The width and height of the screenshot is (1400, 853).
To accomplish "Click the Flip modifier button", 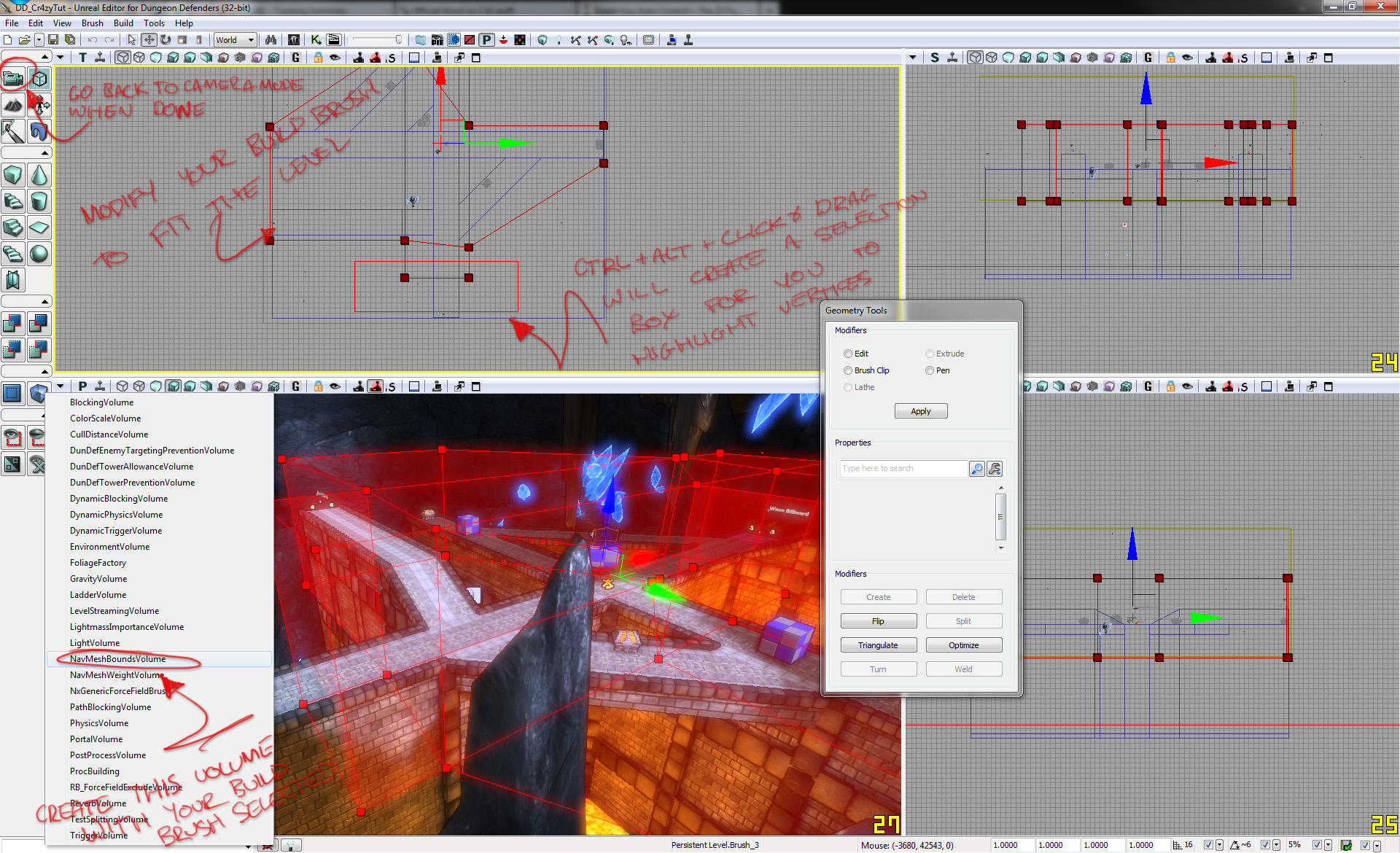I will (x=878, y=621).
